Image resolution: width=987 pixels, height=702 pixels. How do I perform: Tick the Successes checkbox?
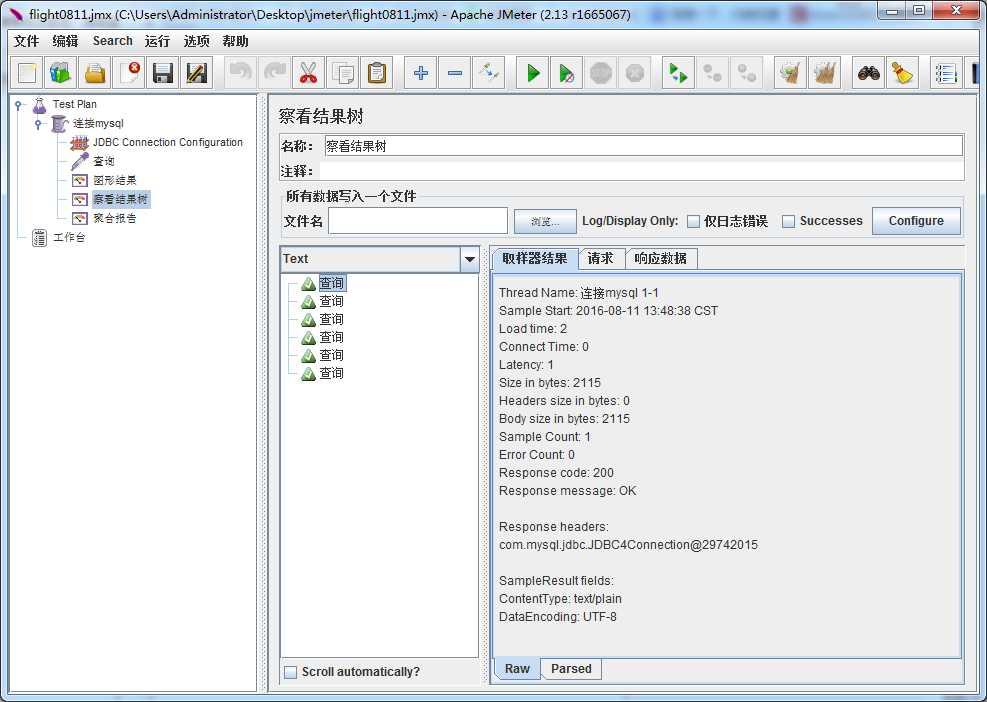click(x=788, y=222)
